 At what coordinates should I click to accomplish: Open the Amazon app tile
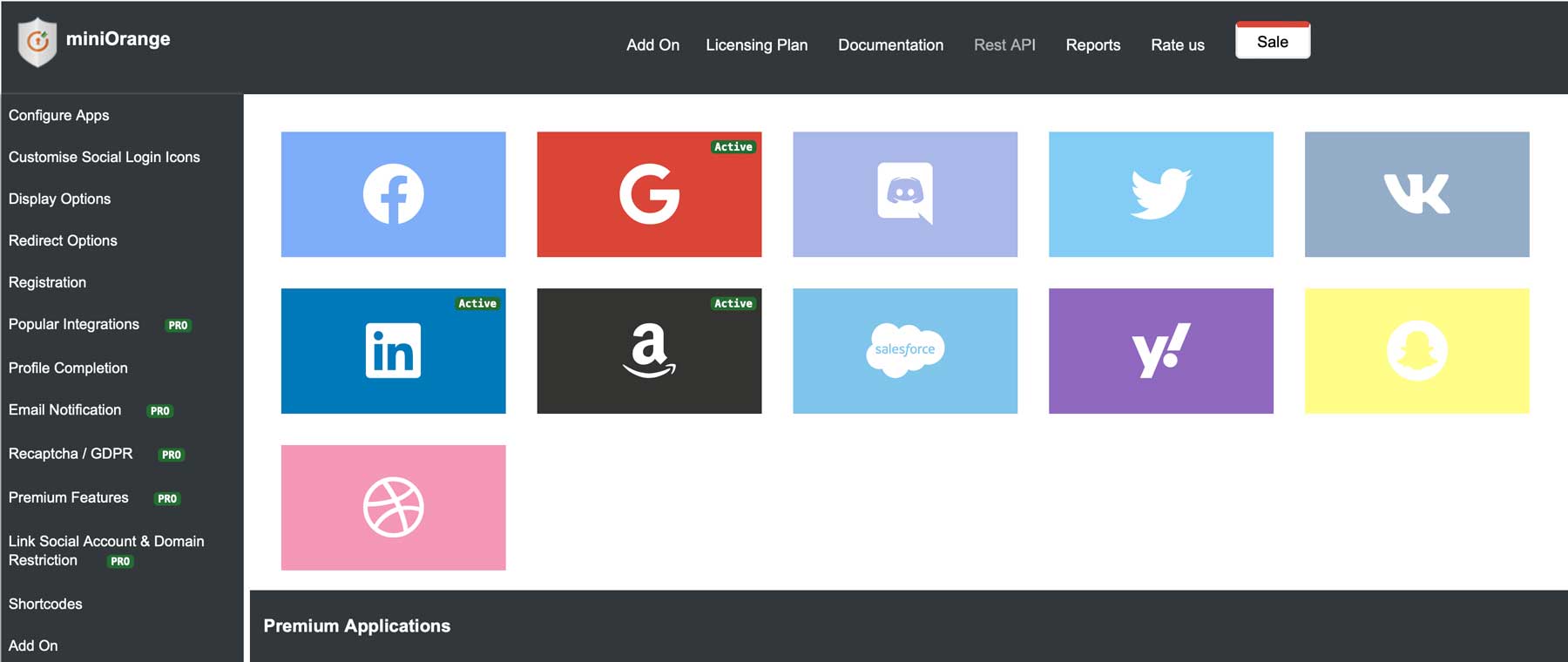649,351
